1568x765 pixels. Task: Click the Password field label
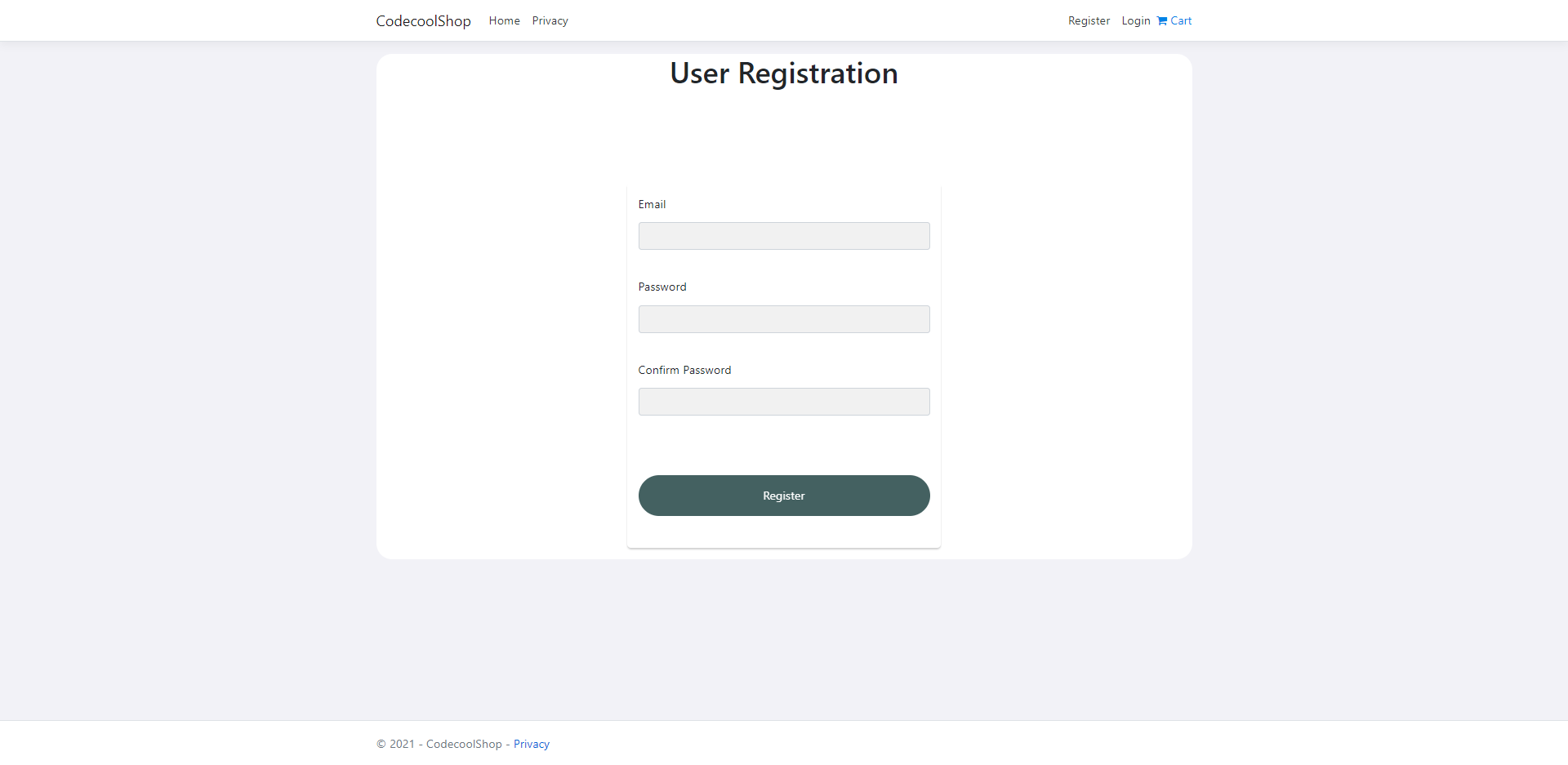pos(661,287)
